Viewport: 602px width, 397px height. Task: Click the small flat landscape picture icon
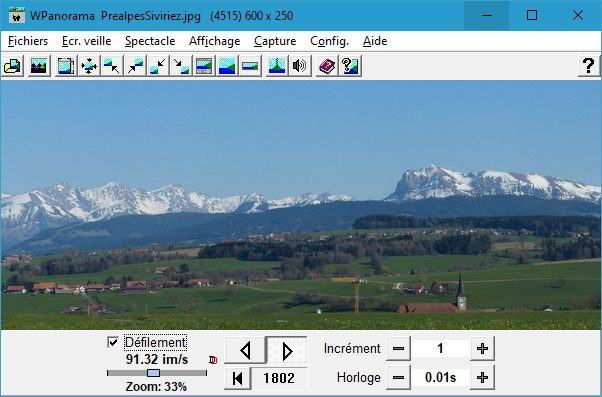point(250,66)
